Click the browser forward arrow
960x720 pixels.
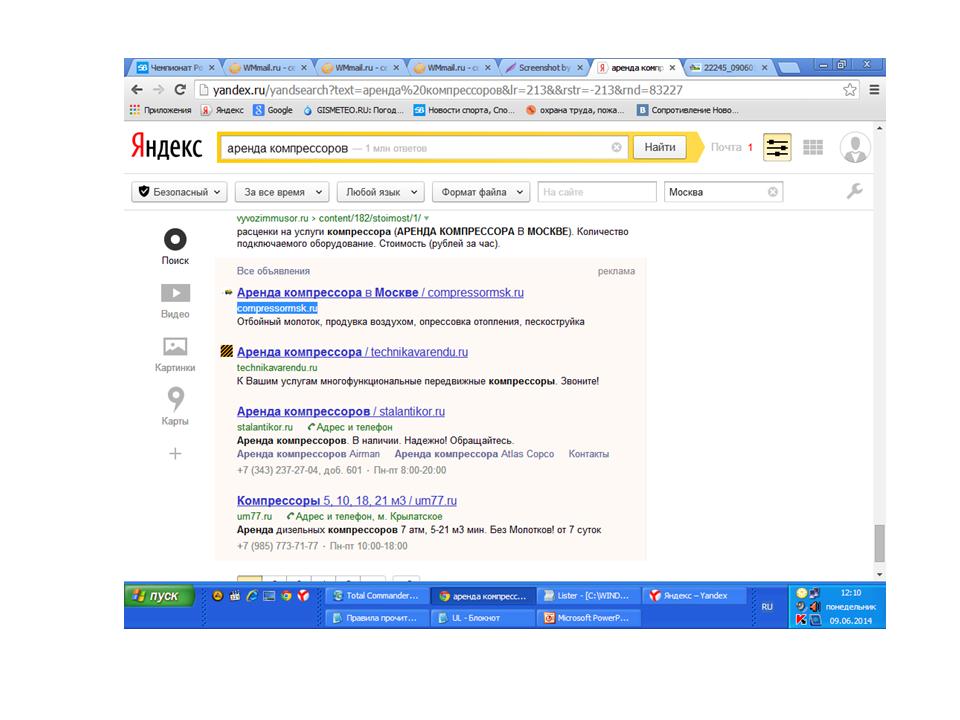[x=159, y=90]
